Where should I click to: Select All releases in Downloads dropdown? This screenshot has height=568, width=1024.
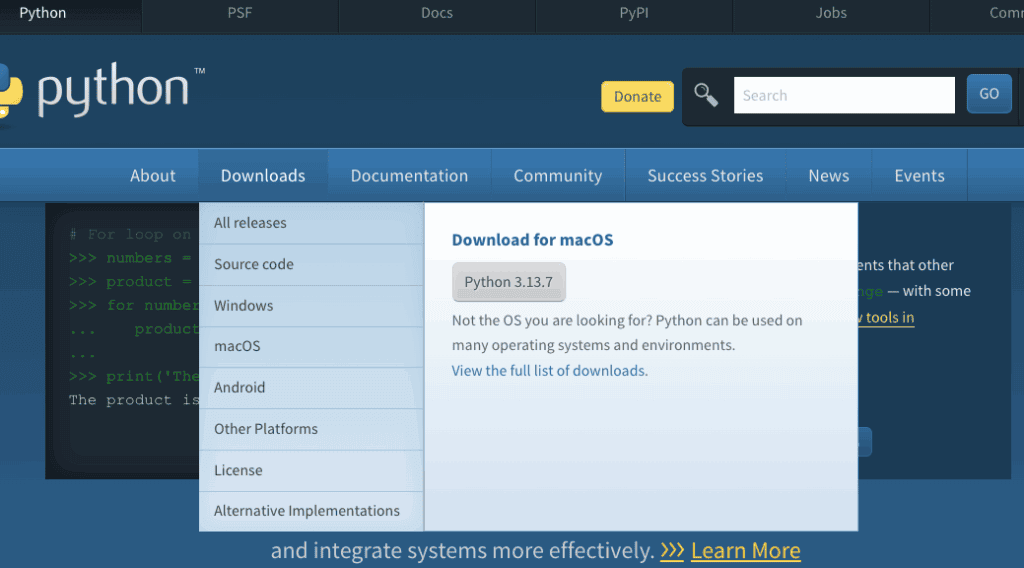tap(312, 223)
